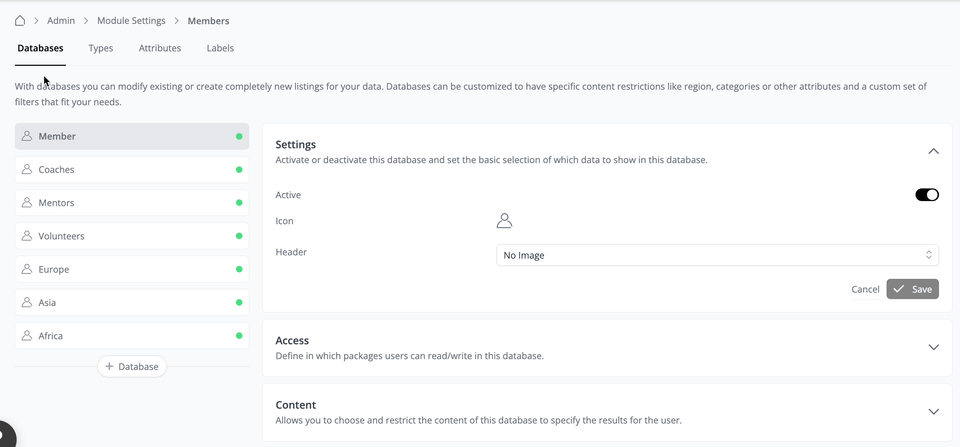
Task: Toggle the Active switch off
Action: pos(926,195)
